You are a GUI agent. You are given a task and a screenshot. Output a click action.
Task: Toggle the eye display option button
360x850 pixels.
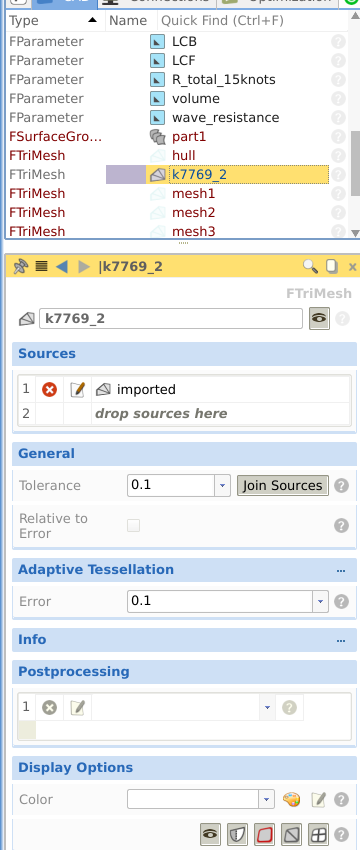(x=211, y=835)
